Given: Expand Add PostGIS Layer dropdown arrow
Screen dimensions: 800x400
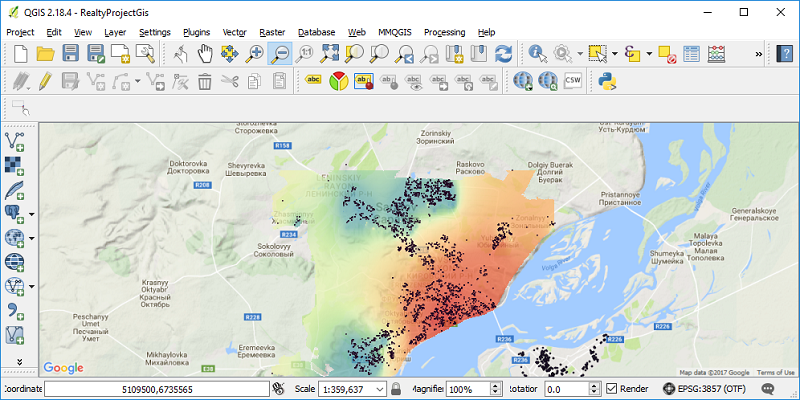Looking at the screenshot, I should pyautogui.click(x=32, y=214).
